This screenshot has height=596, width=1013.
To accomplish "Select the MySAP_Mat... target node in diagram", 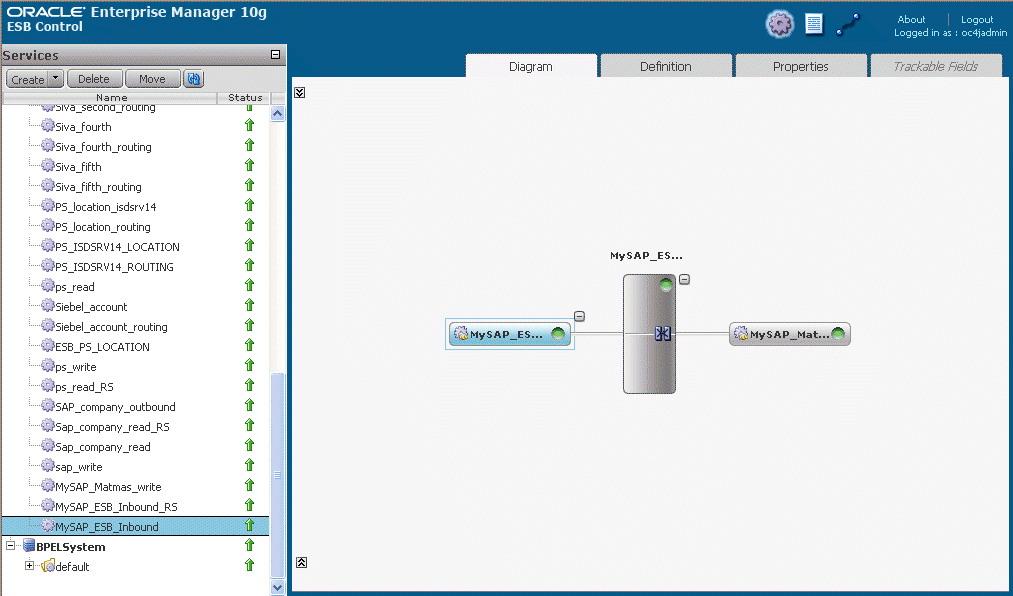I will tap(789, 334).
